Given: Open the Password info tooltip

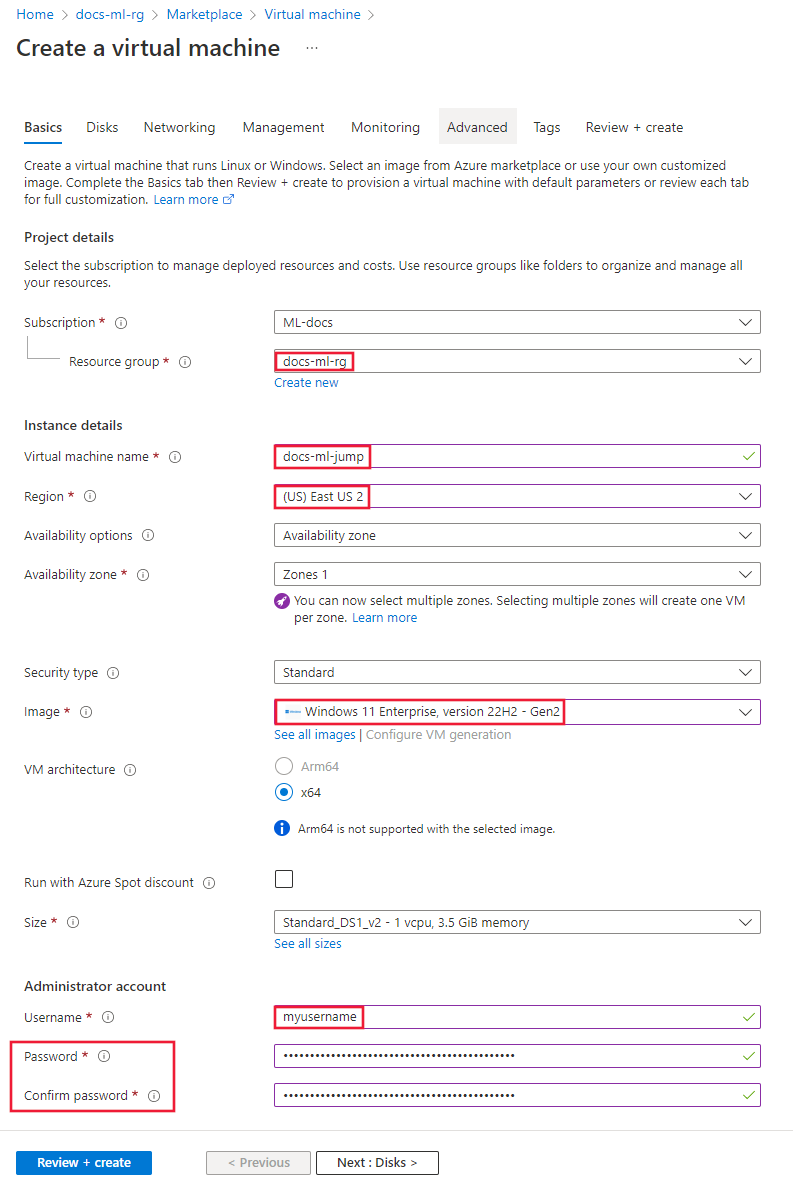Looking at the screenshot, I should 104,1056.
